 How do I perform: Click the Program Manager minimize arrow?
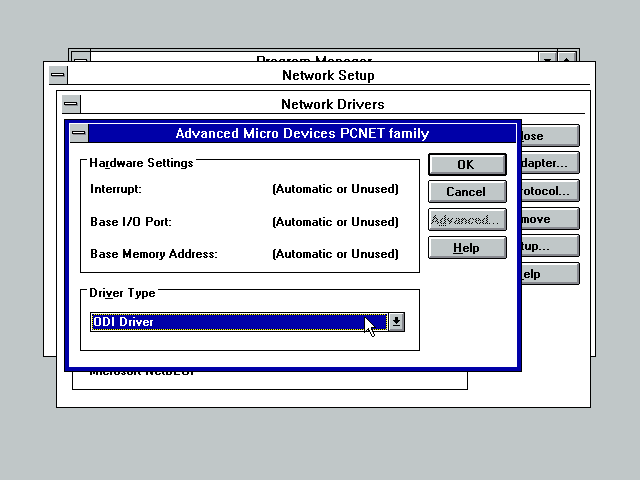click(x=547, y=57)
